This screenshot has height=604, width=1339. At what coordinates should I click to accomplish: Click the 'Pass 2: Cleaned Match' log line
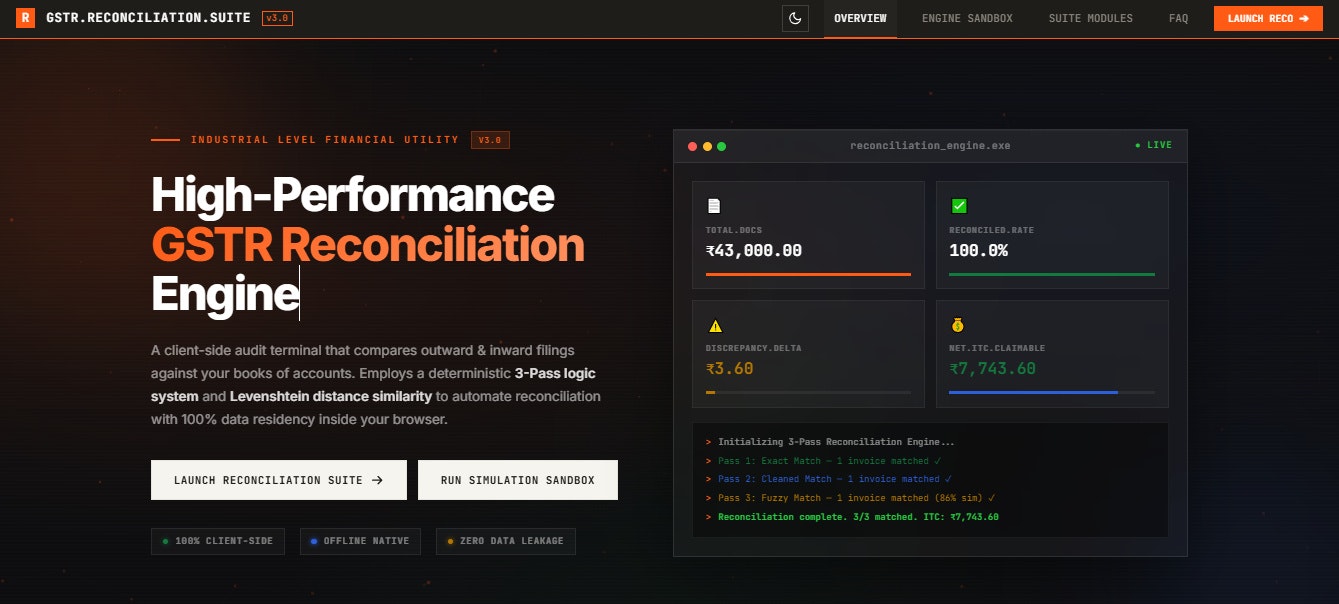[x=828, y=479]
